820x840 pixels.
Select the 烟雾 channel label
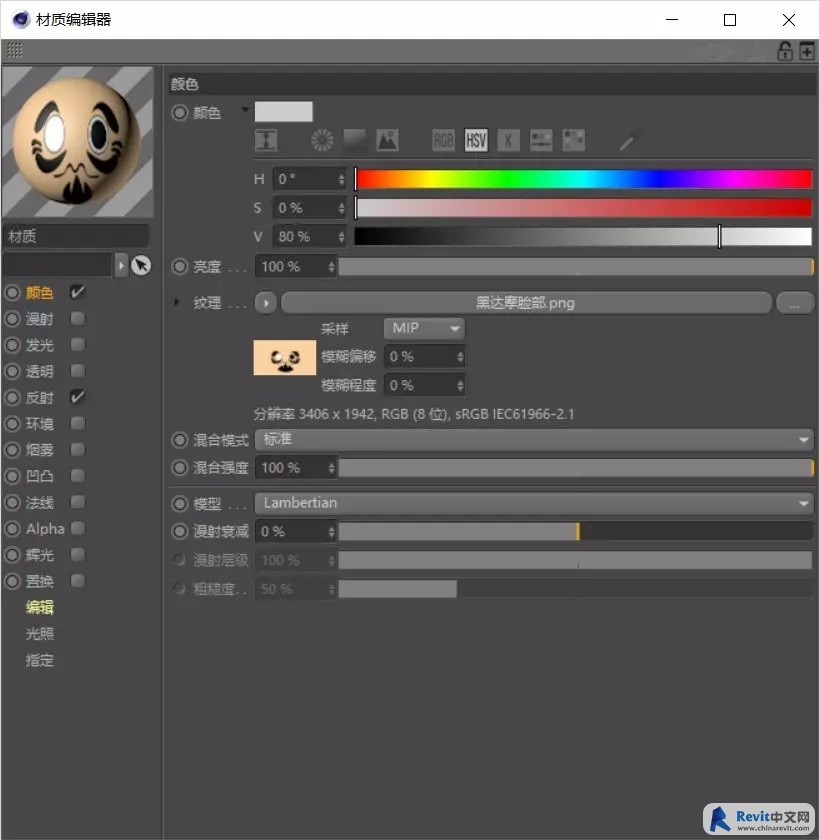click(x=40, y=450)
